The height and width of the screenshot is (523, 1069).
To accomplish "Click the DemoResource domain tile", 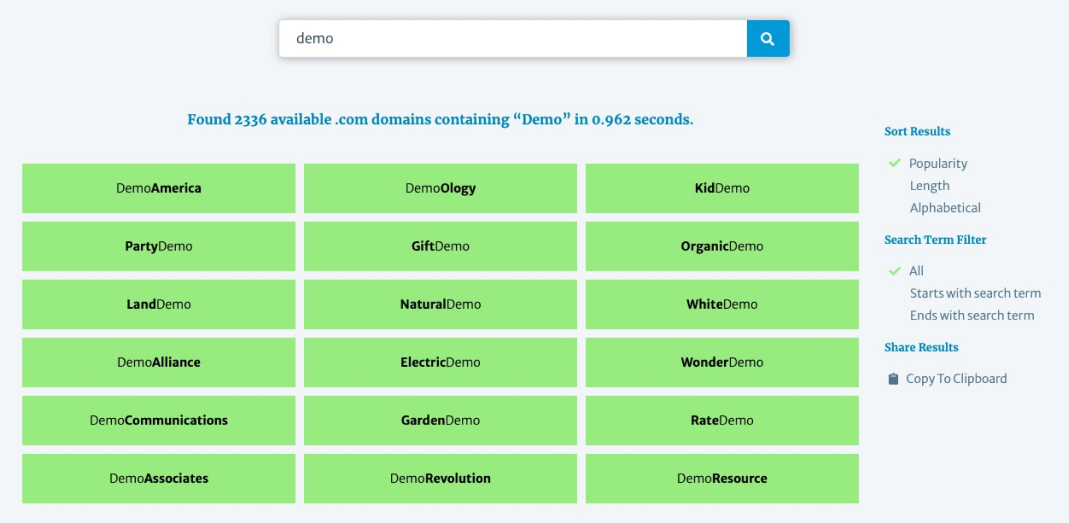I will (x=722, y=478).
